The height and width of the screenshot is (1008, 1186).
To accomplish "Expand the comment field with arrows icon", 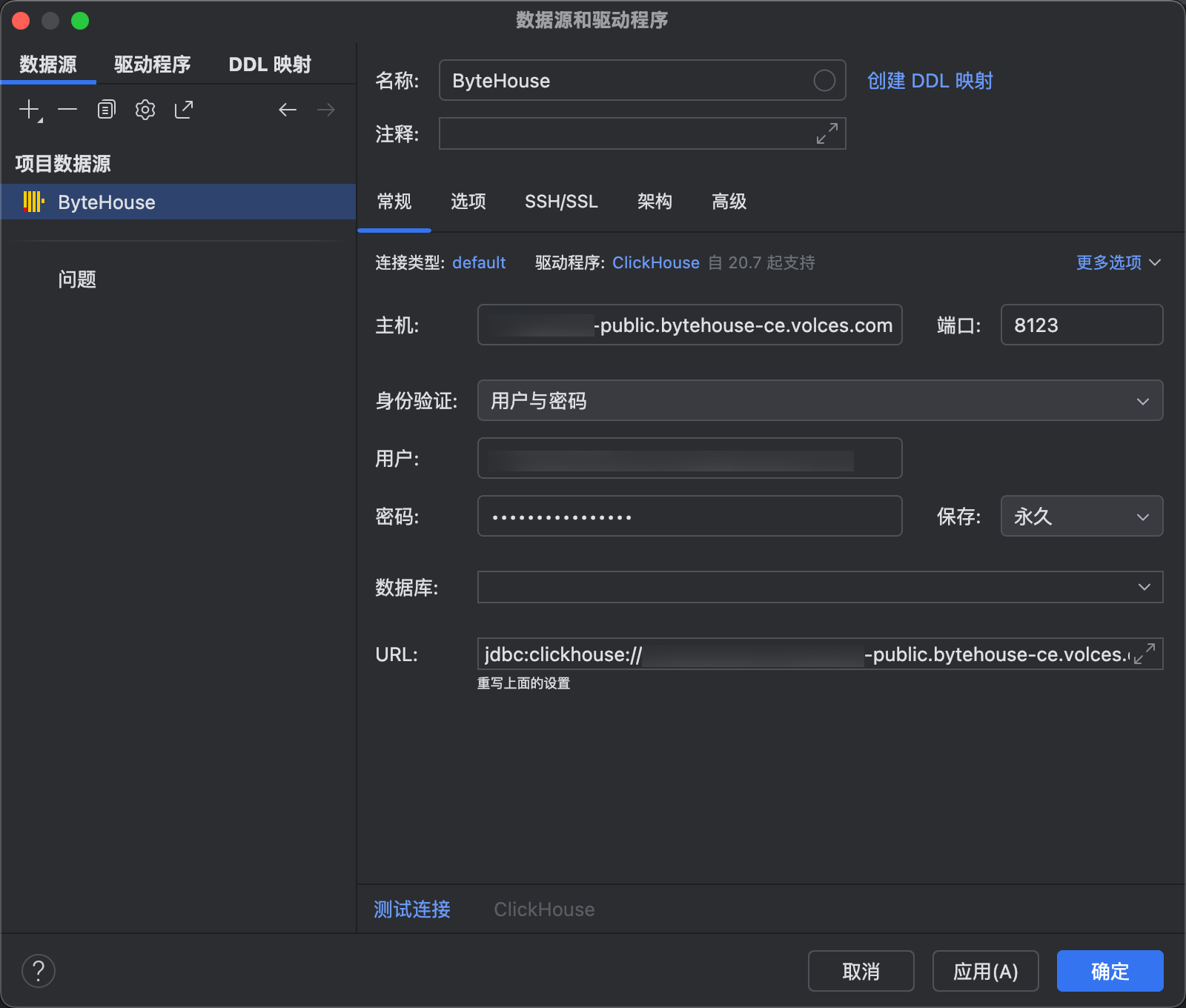I will [x=826, y=134].
